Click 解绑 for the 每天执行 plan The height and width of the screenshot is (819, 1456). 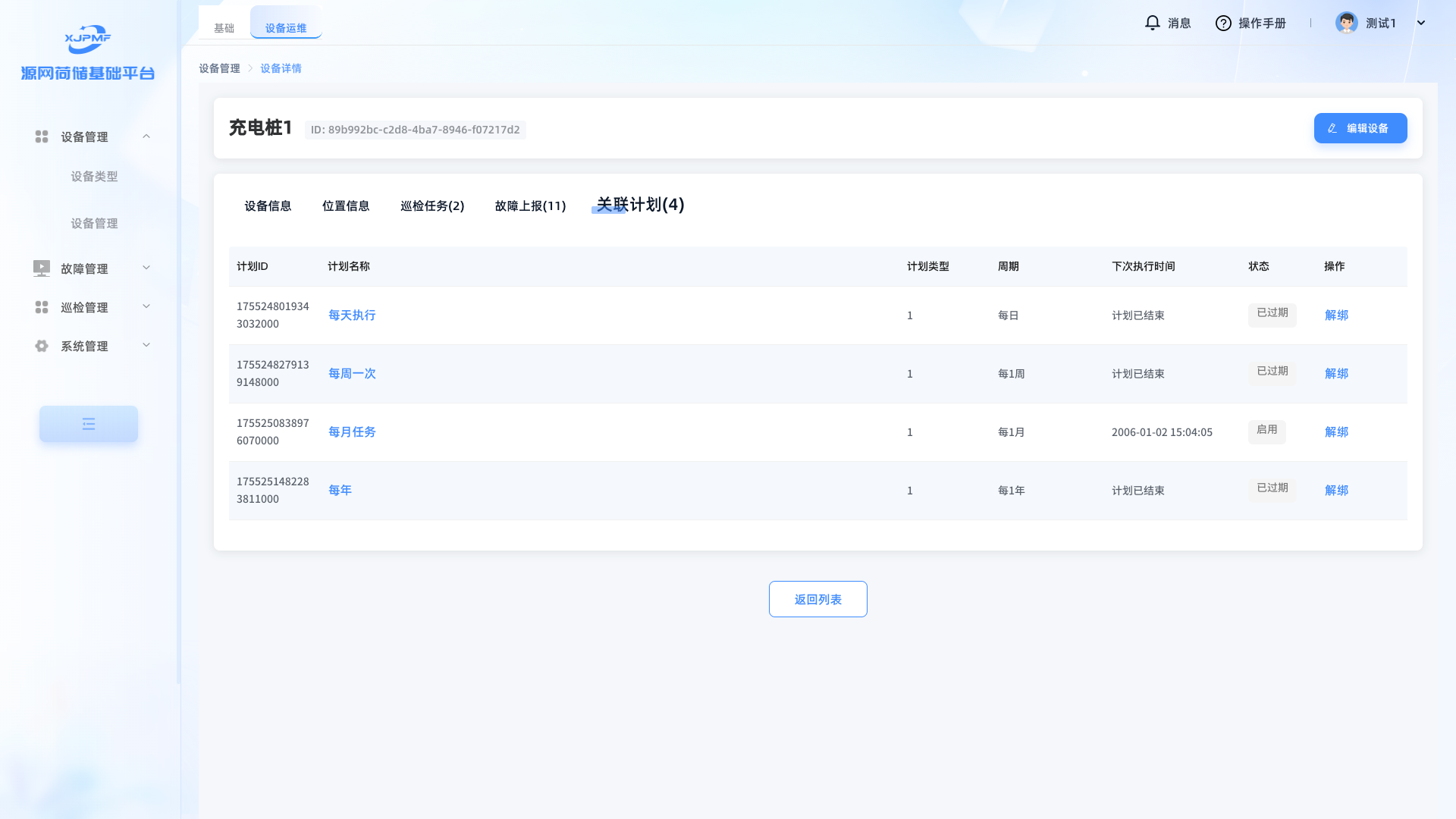point(1336,315)
